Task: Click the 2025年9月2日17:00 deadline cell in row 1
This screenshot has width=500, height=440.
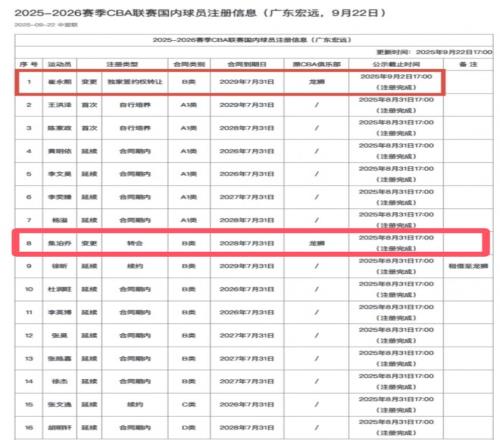Action: click(x=396, y=82)
